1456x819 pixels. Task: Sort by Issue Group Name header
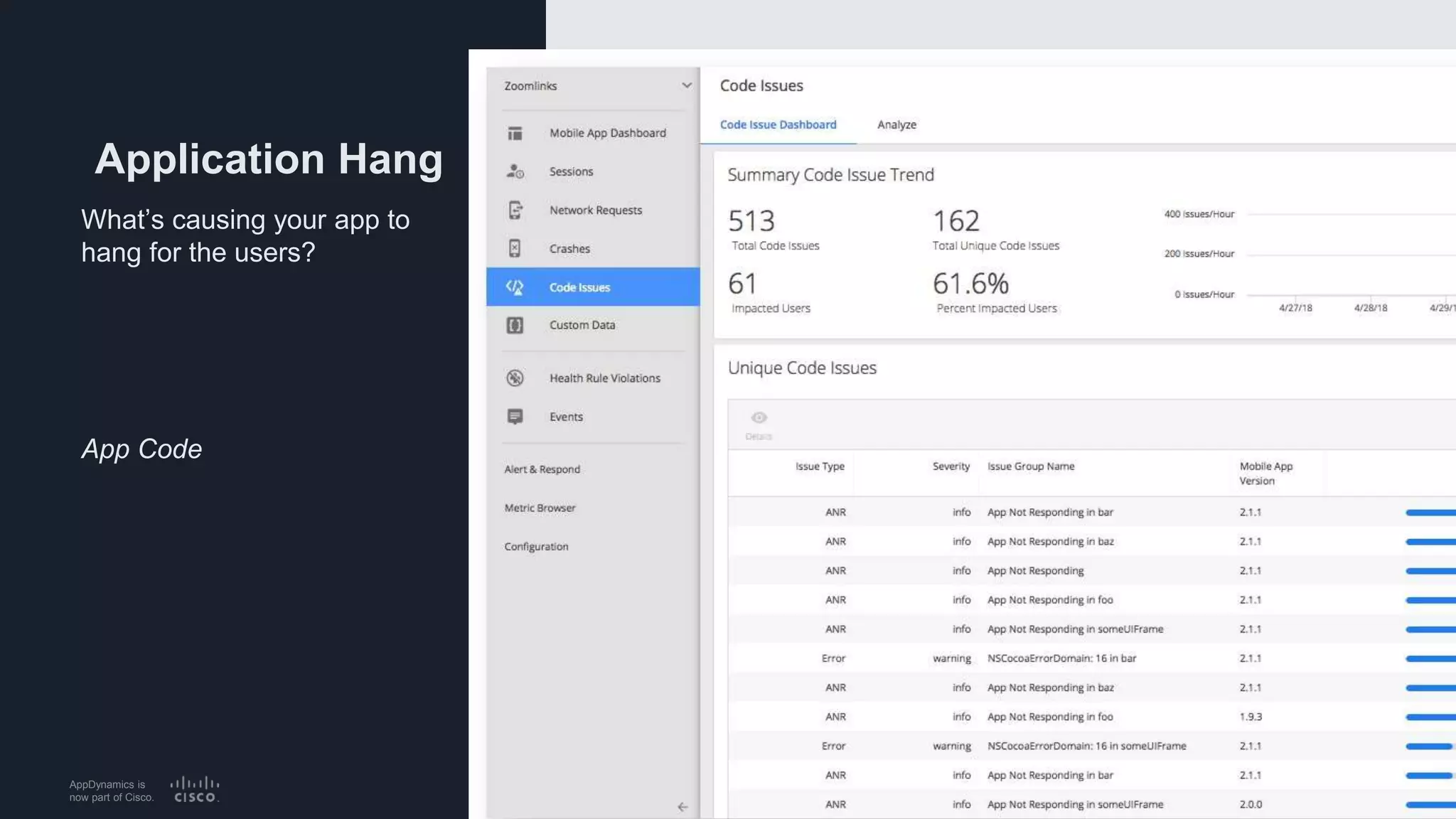pos(1030,466)
